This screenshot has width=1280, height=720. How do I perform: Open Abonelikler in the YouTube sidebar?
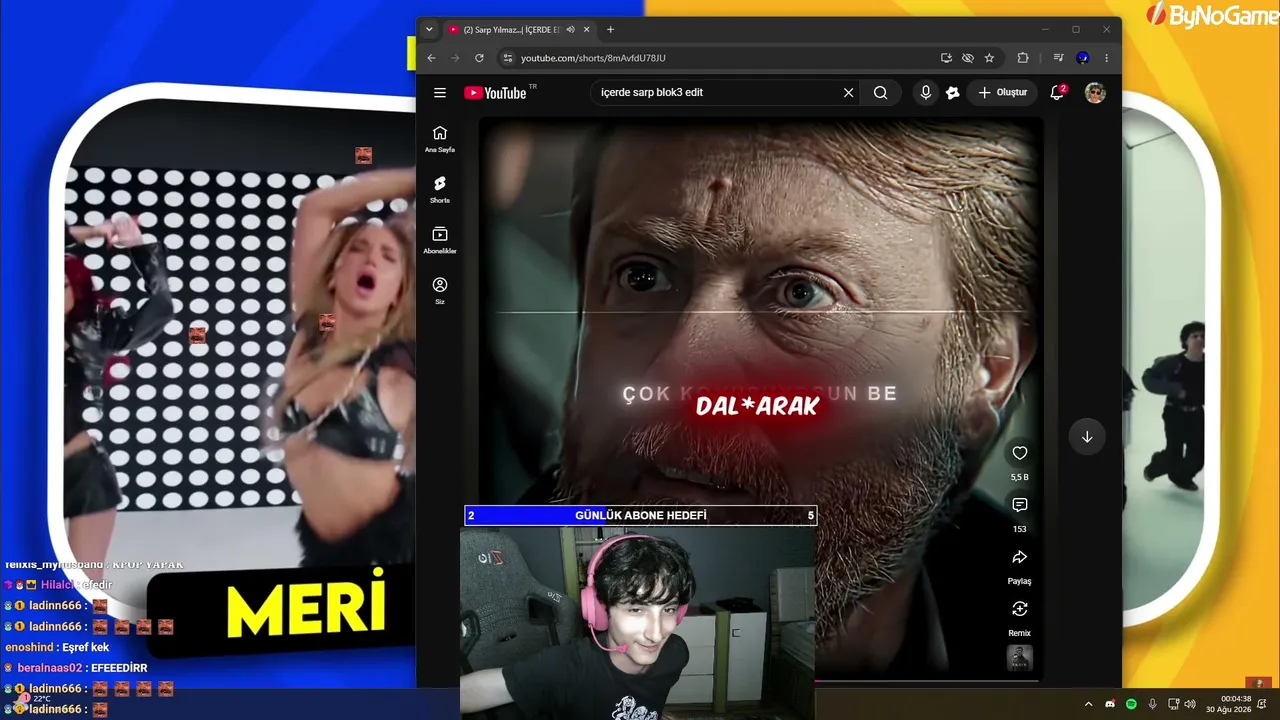pyautogui.click(x=440, y=240)
